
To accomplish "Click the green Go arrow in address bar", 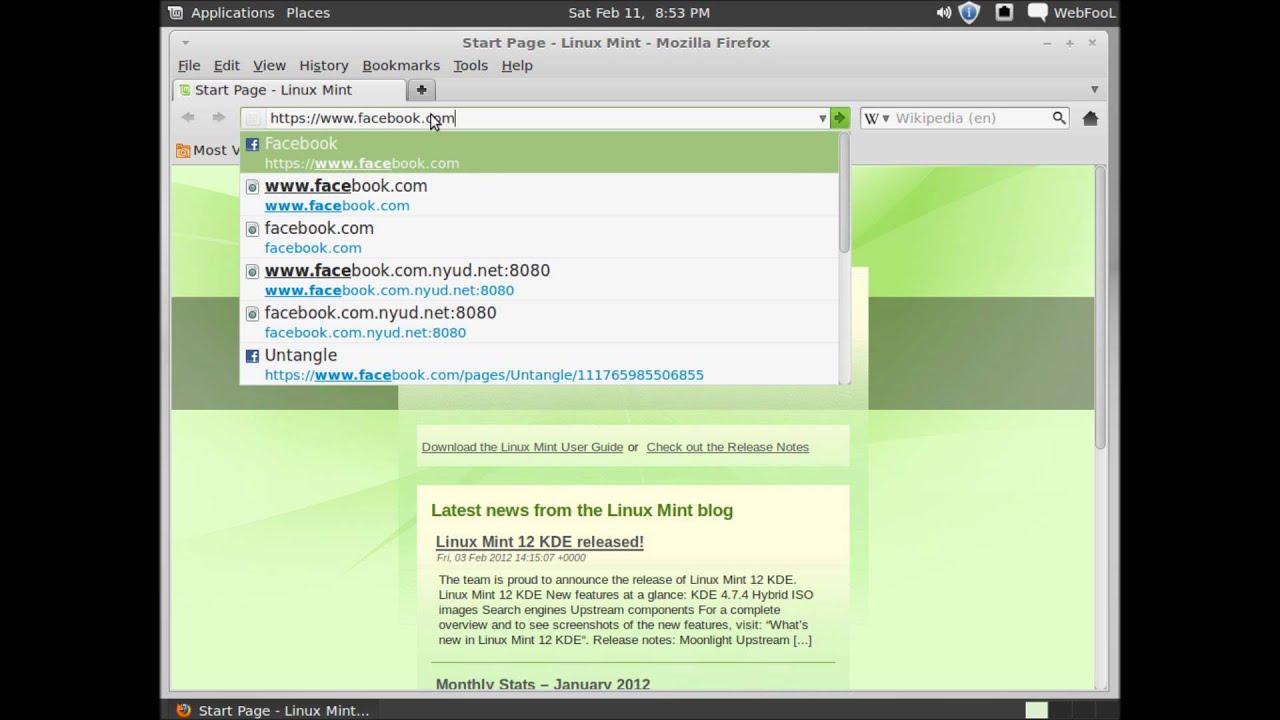I will coord(839,118).
